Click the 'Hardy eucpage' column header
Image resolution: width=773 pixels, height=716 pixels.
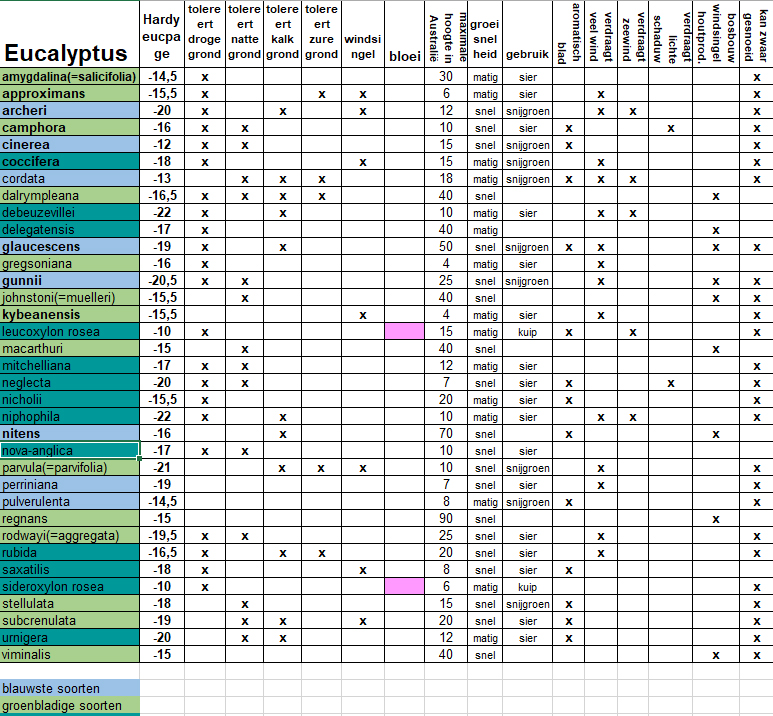pyautogui.click(x=162, y=34)
